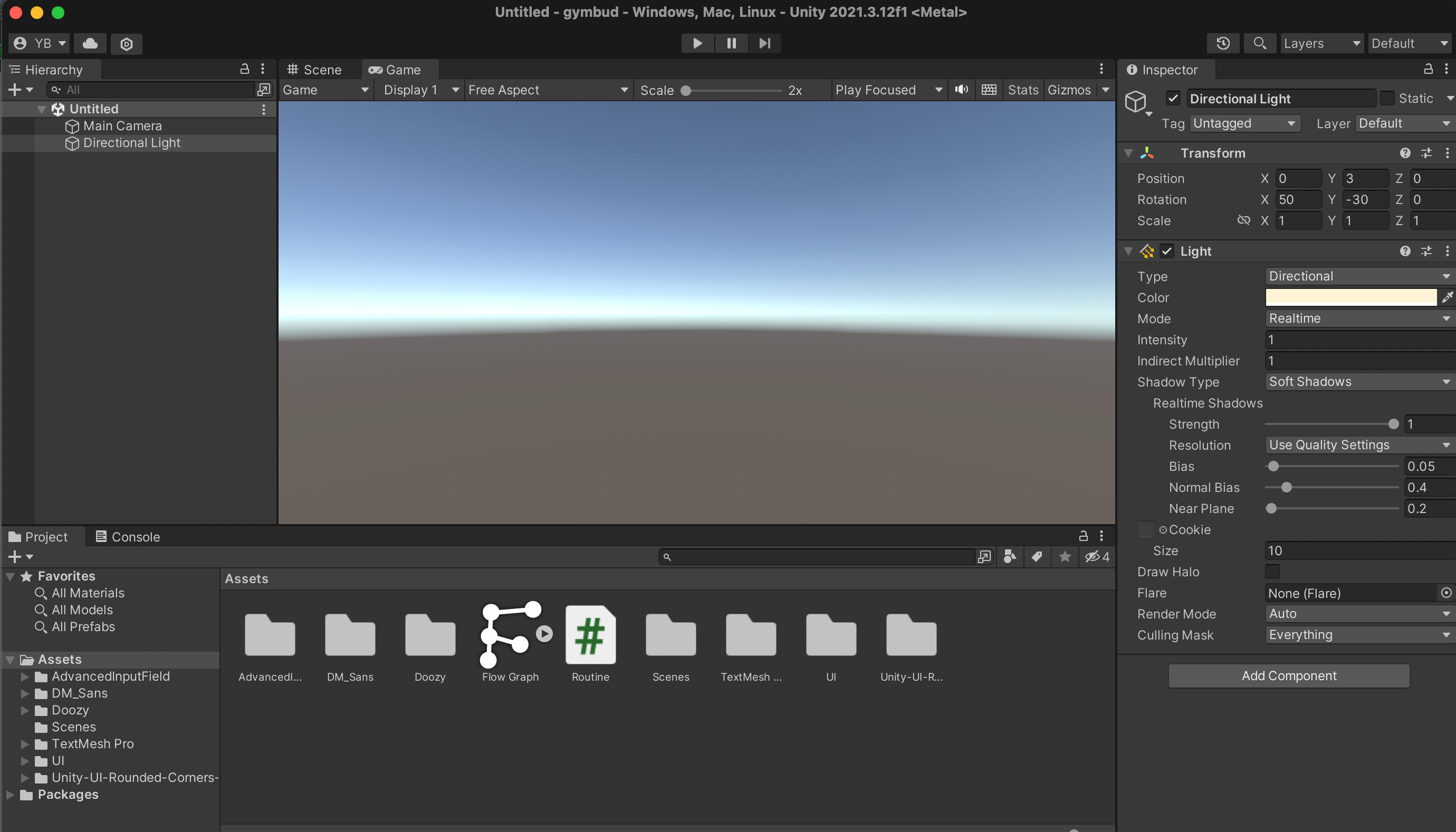The width and height of the screenshot is (1456, 832).
Task: Expand the Doozy folder in tree
Action: coord(25,710)
